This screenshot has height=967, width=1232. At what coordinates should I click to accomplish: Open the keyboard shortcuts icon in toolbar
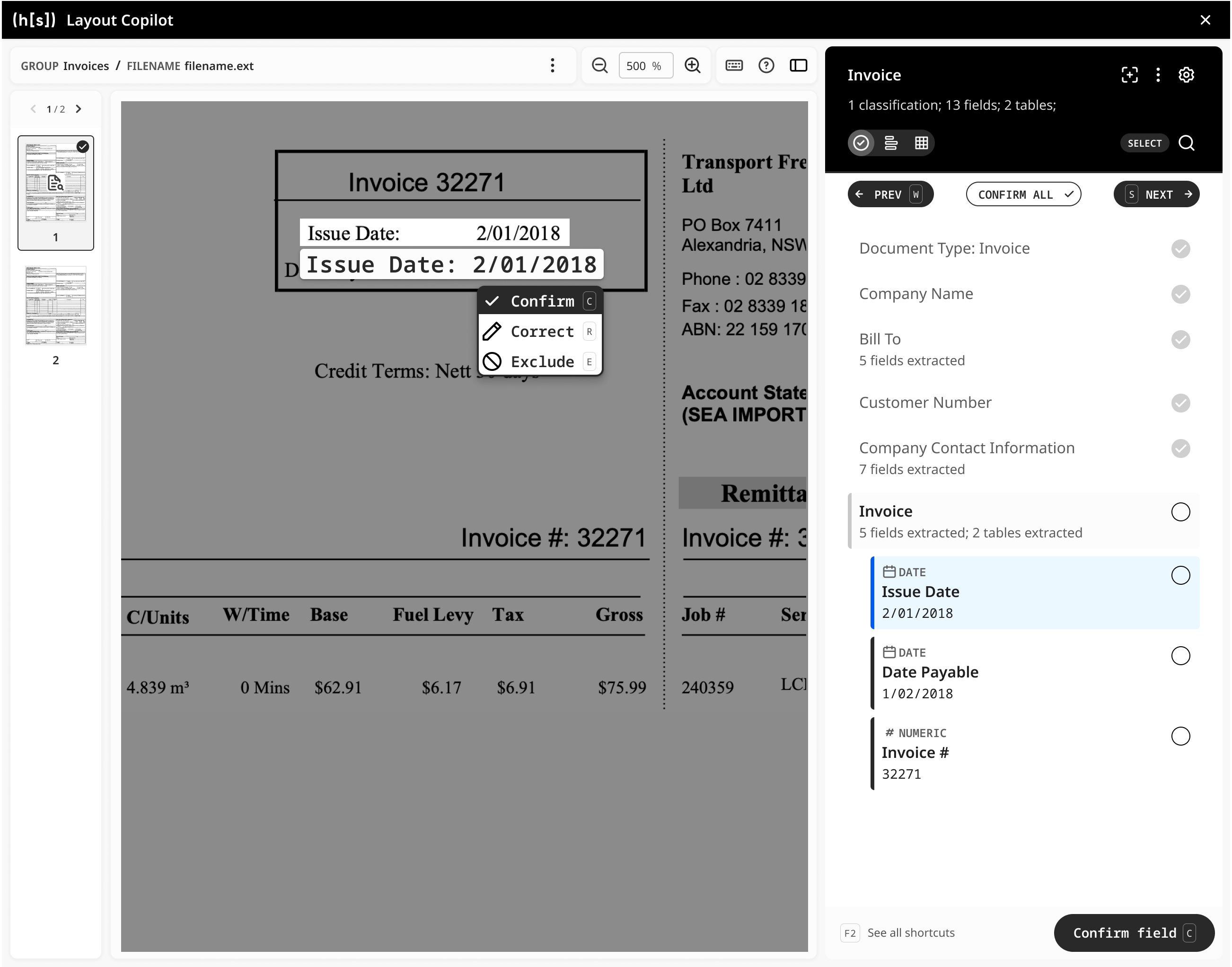click(x=734, y=66)
